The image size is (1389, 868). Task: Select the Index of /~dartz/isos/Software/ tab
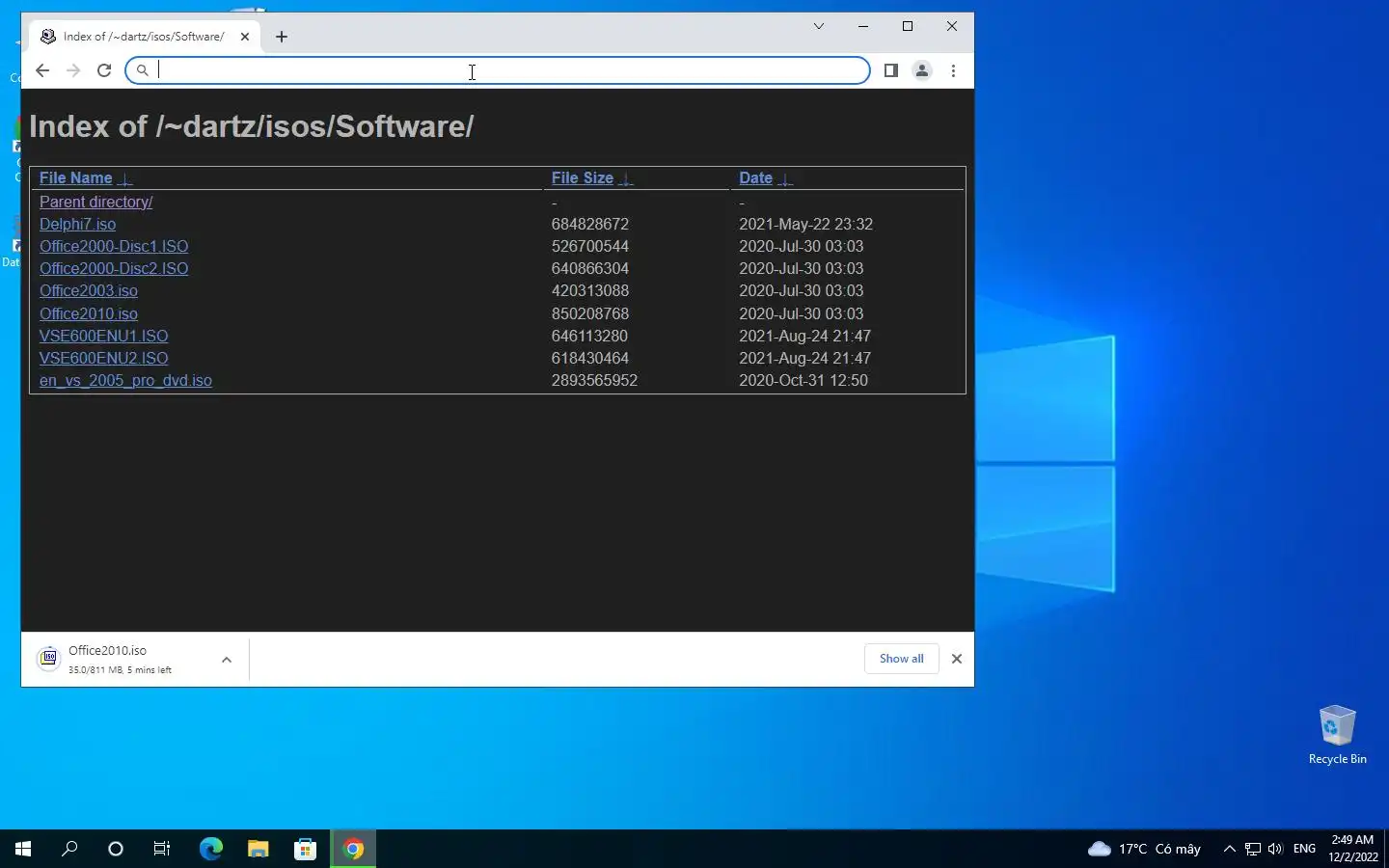tap(145, 37)
